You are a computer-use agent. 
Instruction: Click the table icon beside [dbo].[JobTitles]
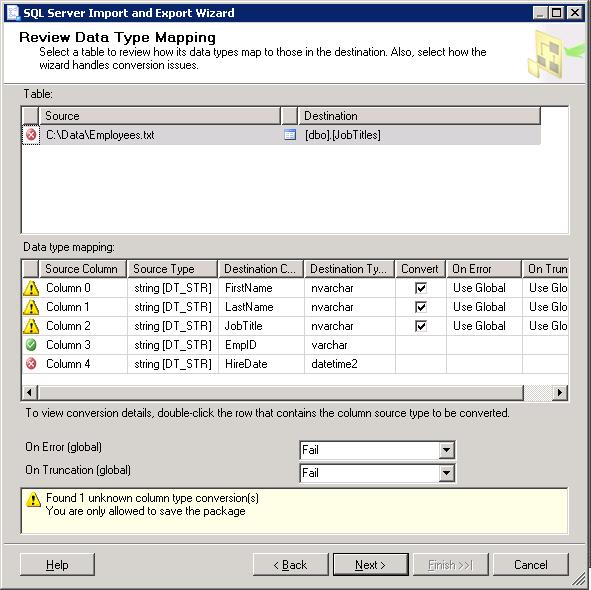pyautogui.click(x=289, y=135)
